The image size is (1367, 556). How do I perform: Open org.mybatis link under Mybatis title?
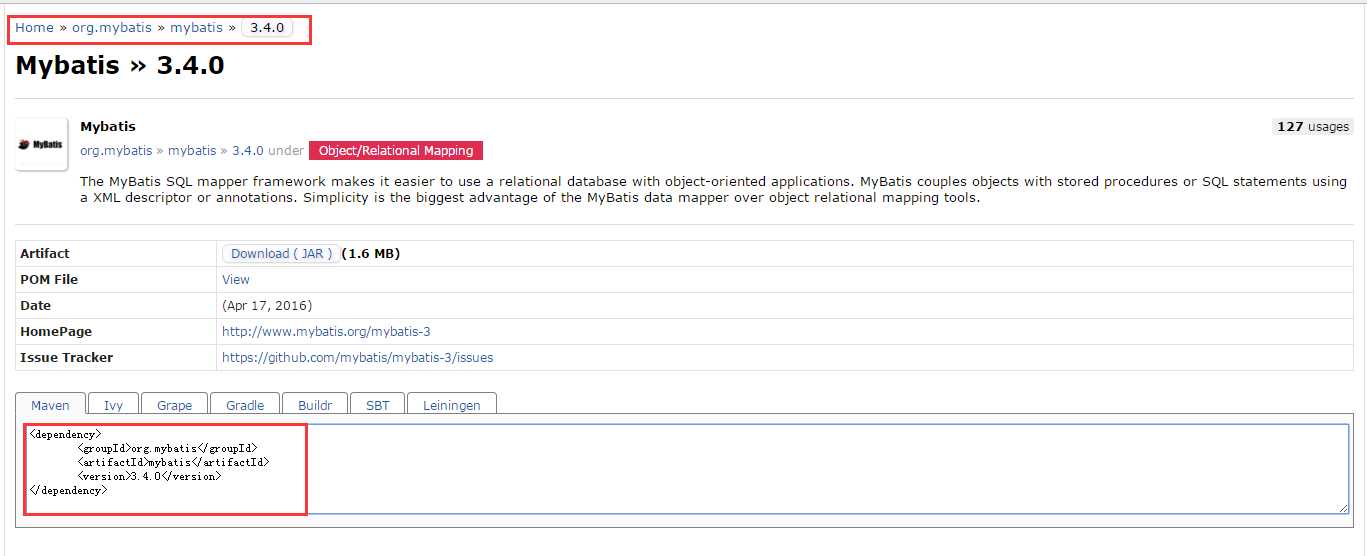pyautogui.click(x=116, y=151)
